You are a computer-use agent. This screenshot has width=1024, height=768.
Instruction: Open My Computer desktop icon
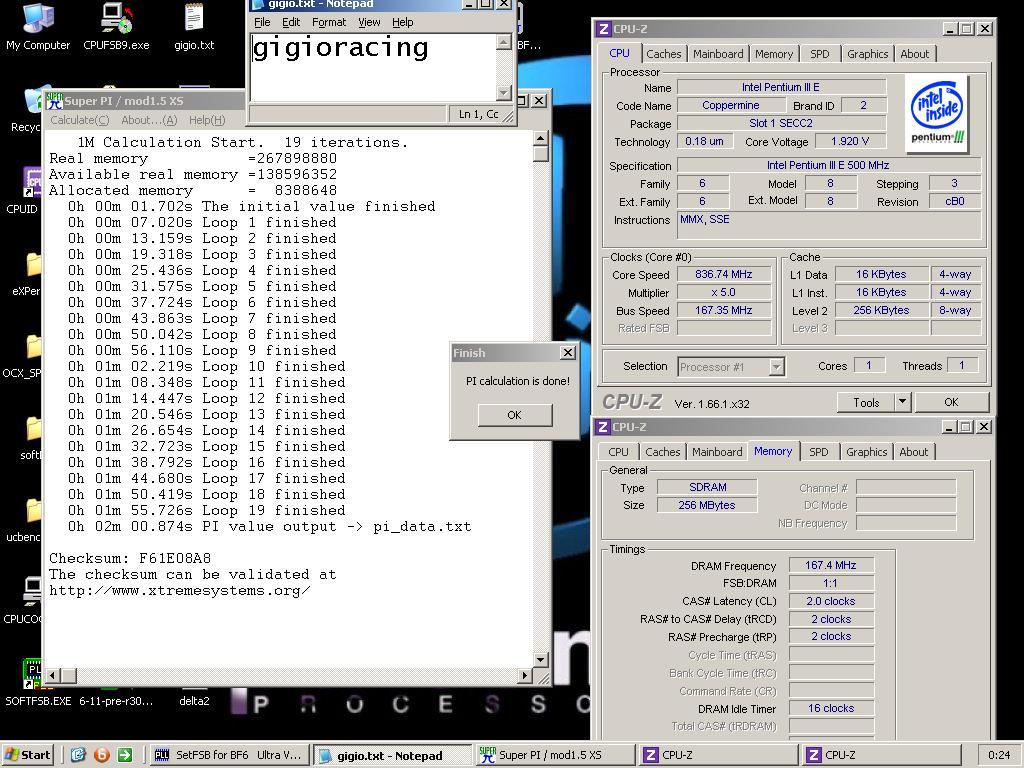[x=38, y=26]
